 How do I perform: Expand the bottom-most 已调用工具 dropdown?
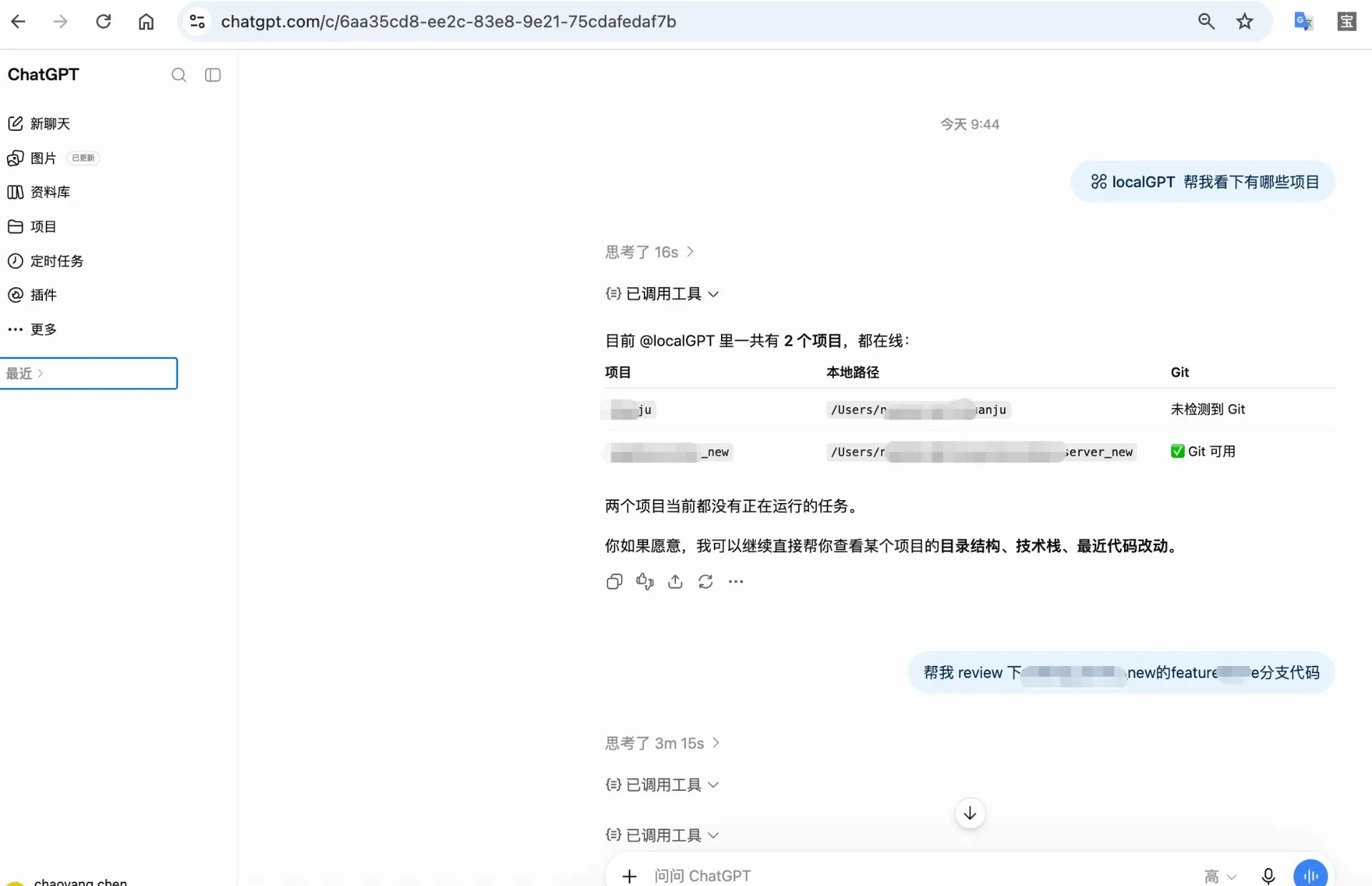[662, 835]
